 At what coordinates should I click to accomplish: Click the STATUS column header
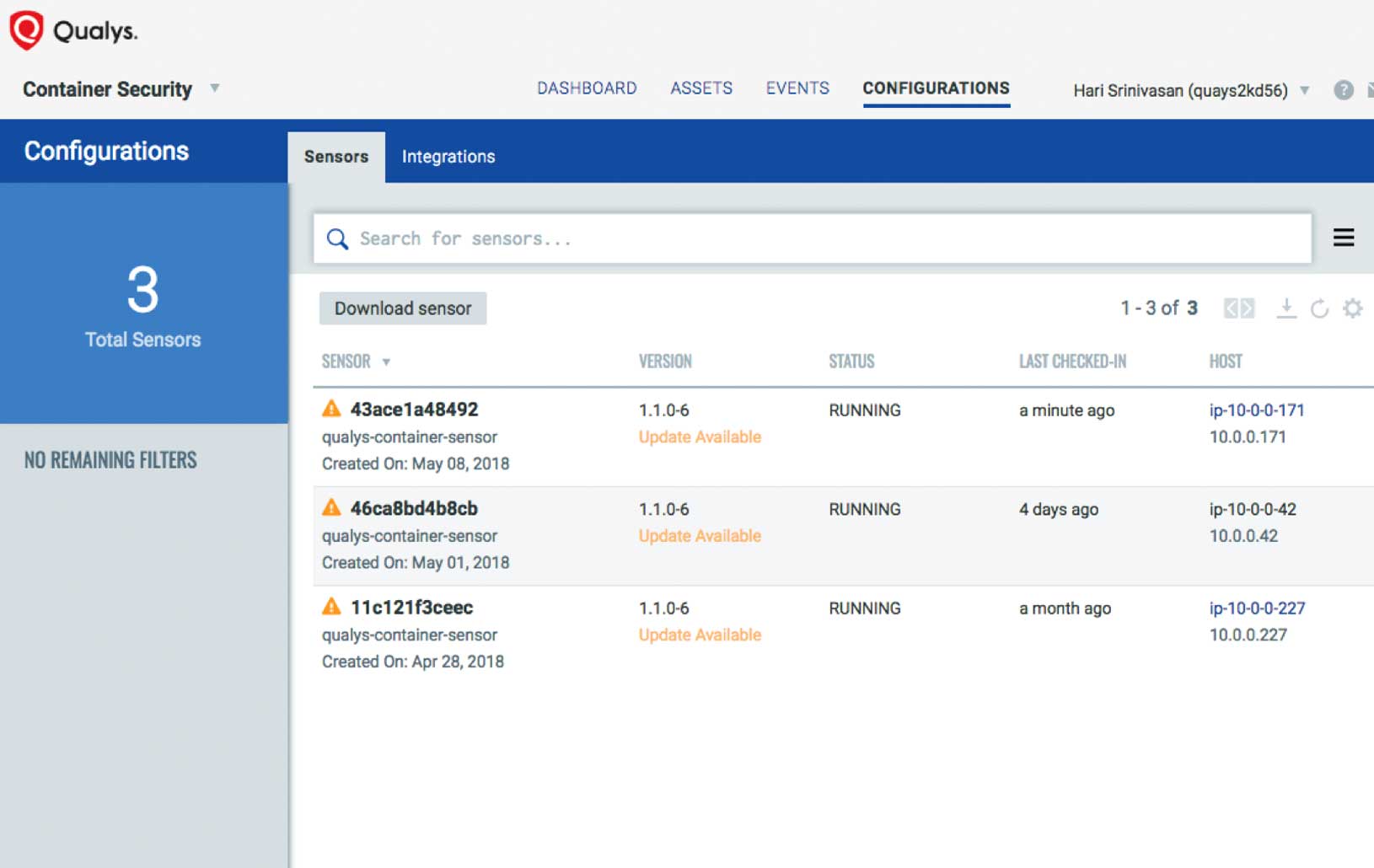point(851,362)
